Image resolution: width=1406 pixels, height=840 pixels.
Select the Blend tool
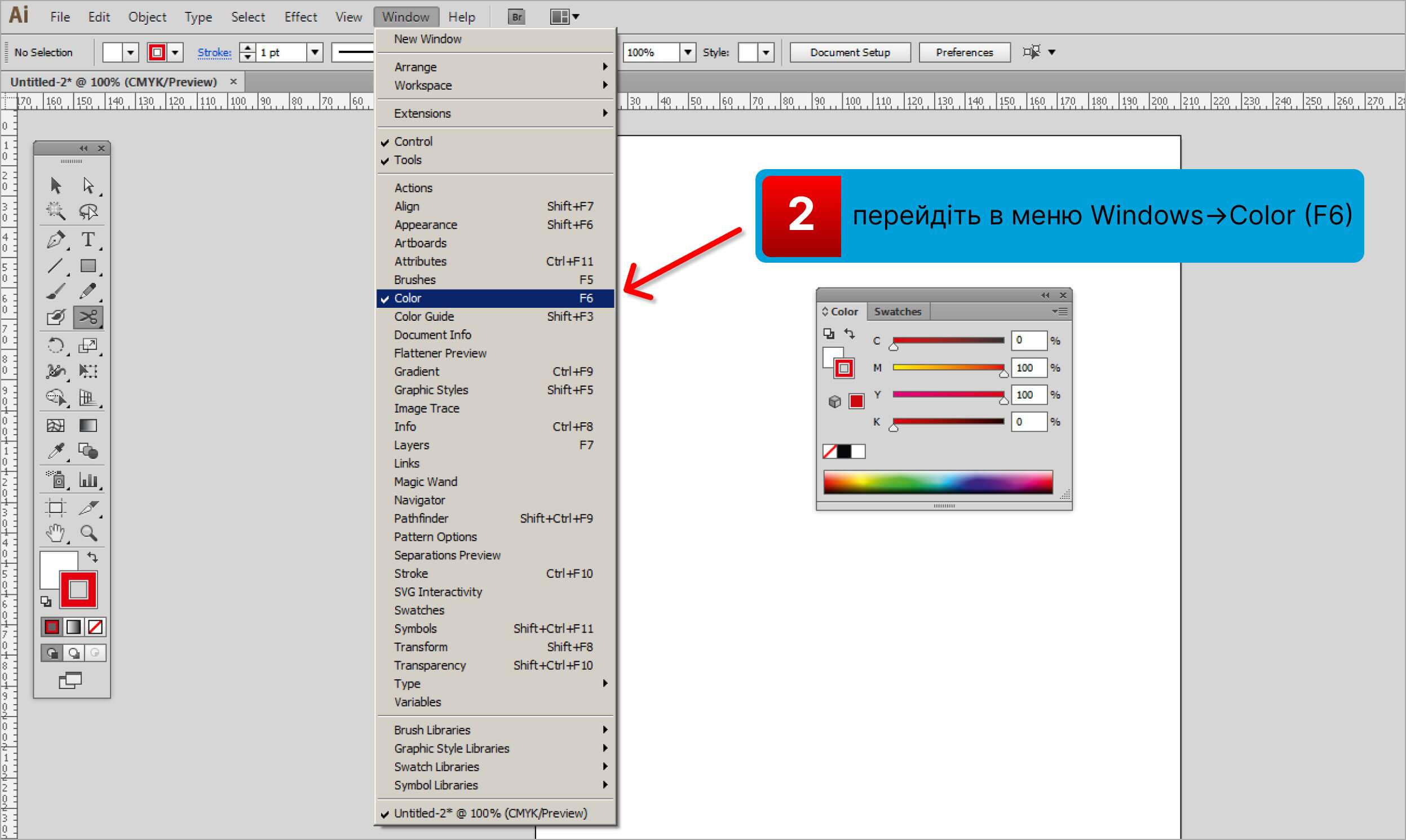click(x=89, y=451)
